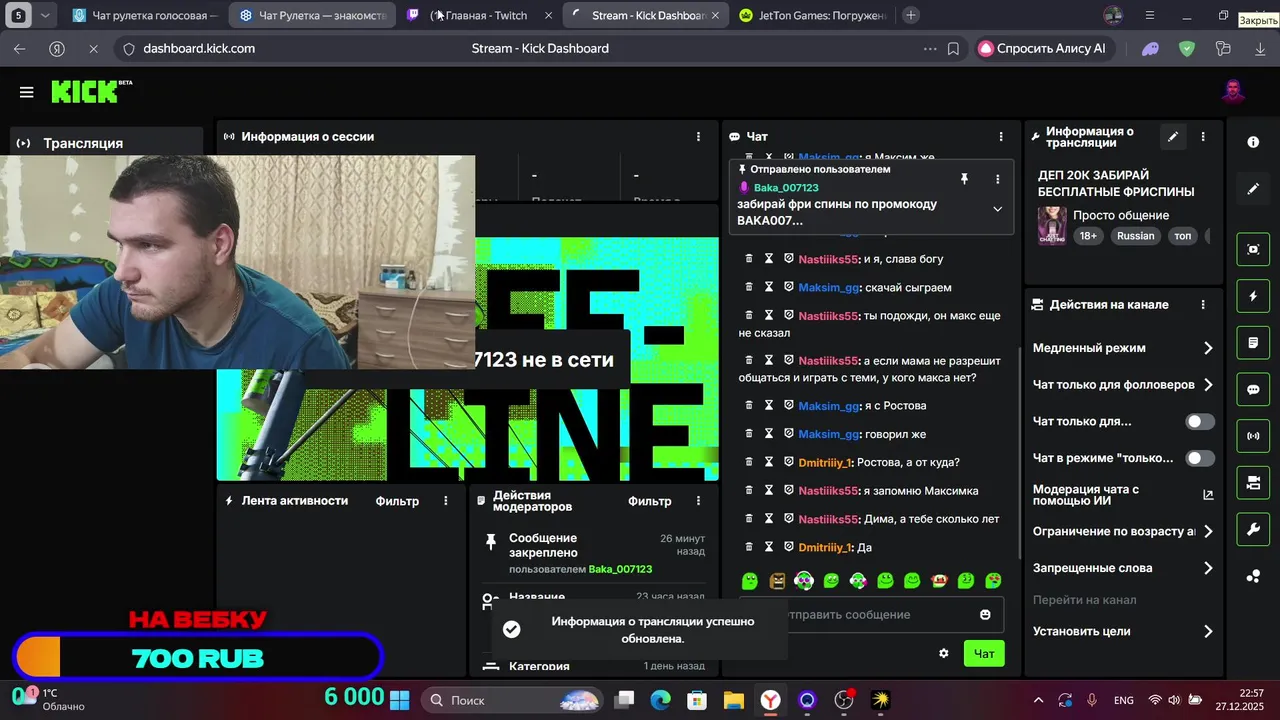Toggle the stream preview icon in sidebar

pos(1253,249)
